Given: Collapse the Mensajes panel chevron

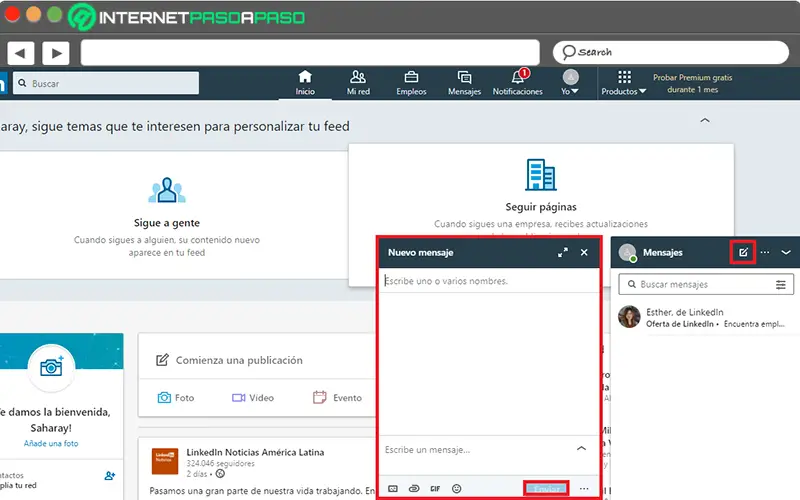Looking at the screenshot, I should click(786, 252).
